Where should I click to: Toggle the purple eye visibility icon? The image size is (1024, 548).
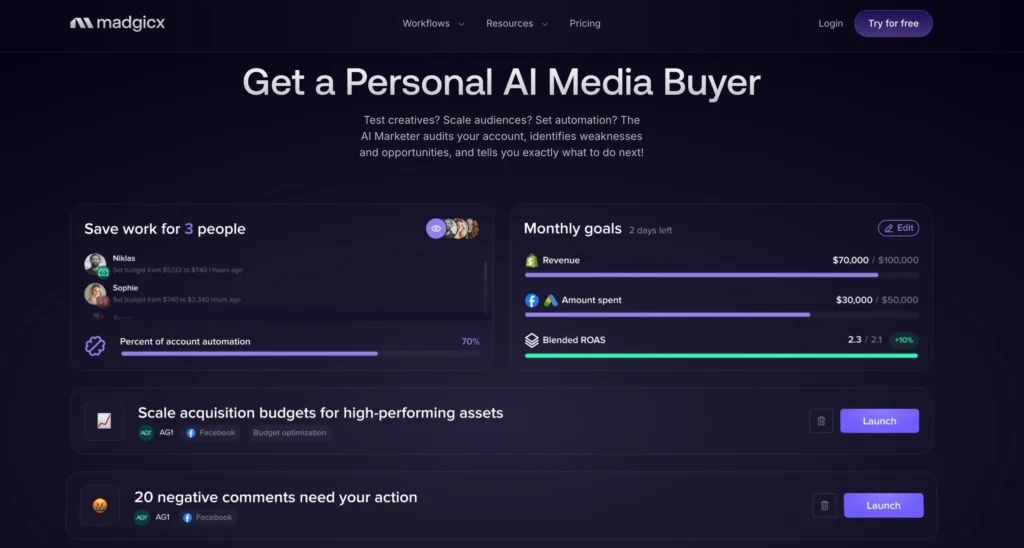[435, 229]
